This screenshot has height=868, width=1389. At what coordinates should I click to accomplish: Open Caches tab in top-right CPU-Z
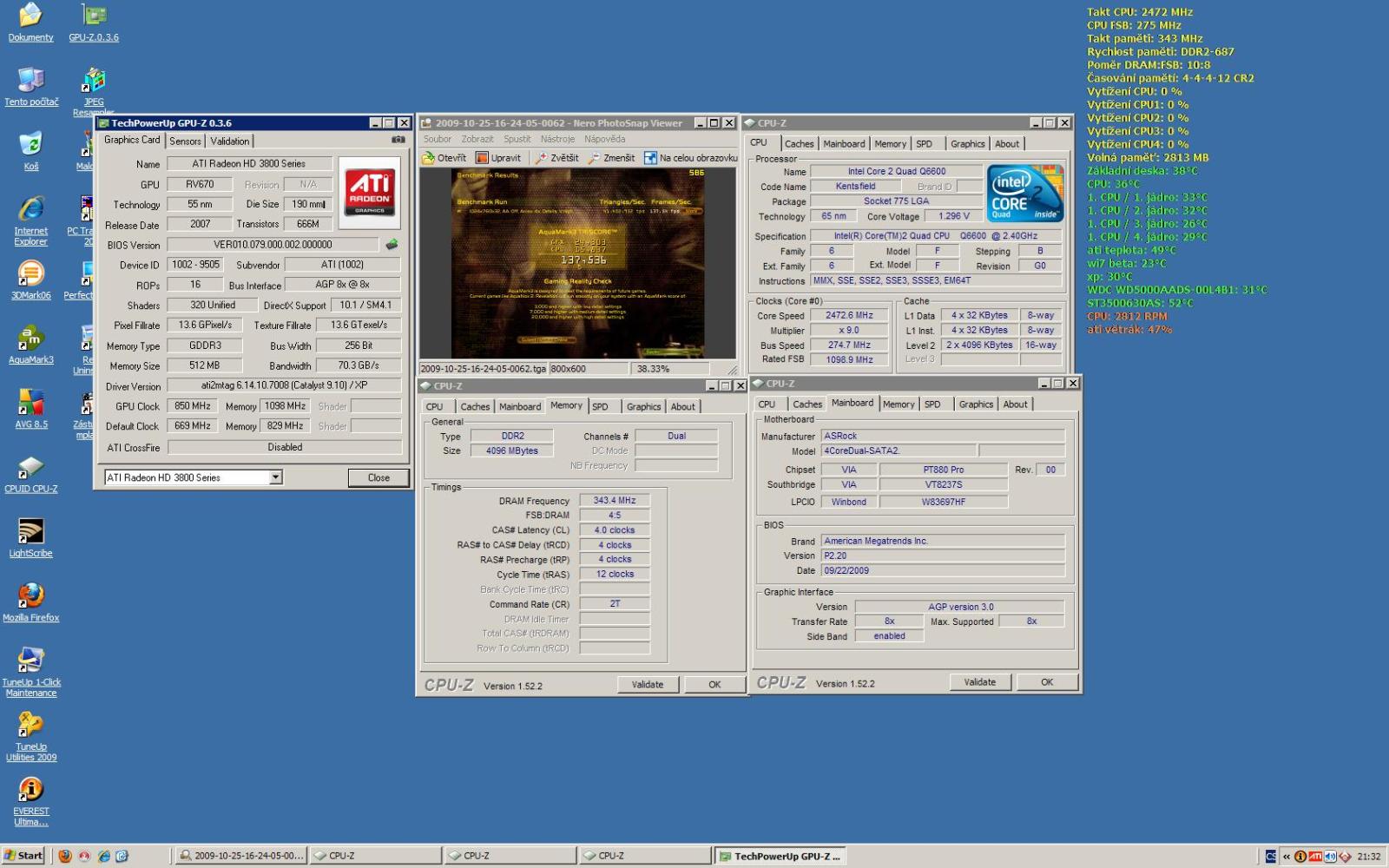coord(799,144)
